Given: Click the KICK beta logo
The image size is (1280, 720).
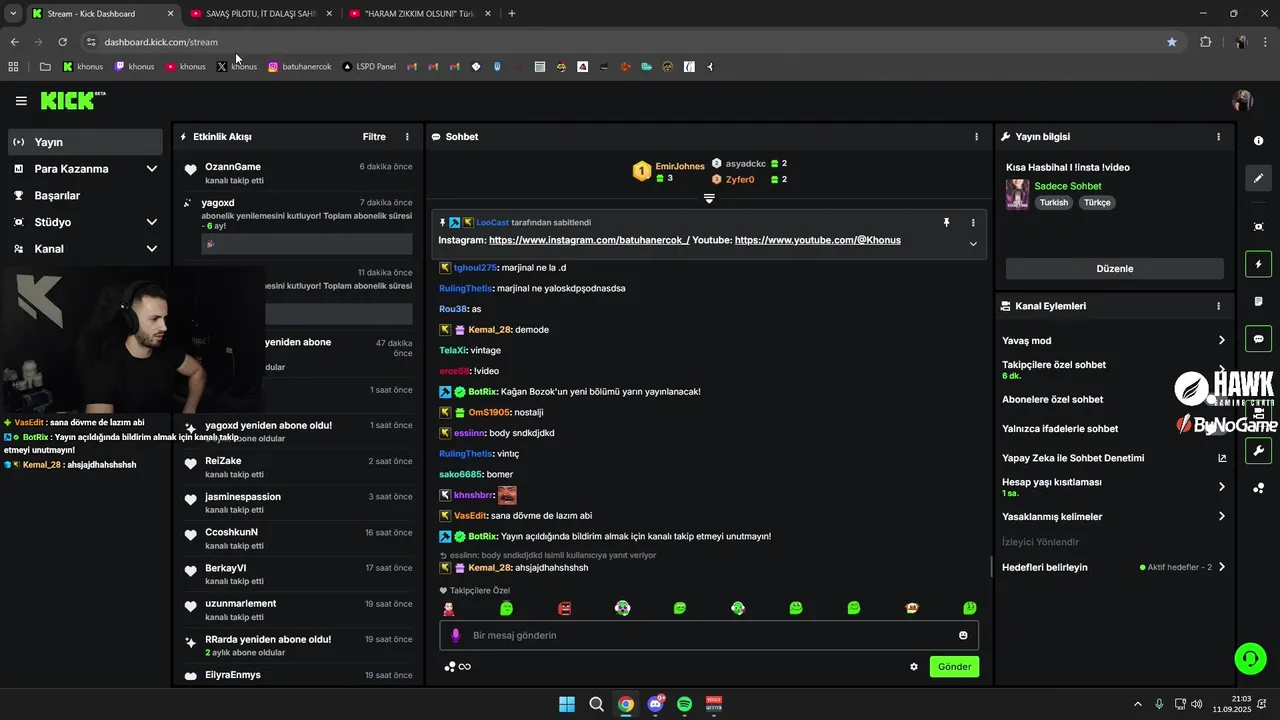Looking at the screenshot, I should pos(73,100).
